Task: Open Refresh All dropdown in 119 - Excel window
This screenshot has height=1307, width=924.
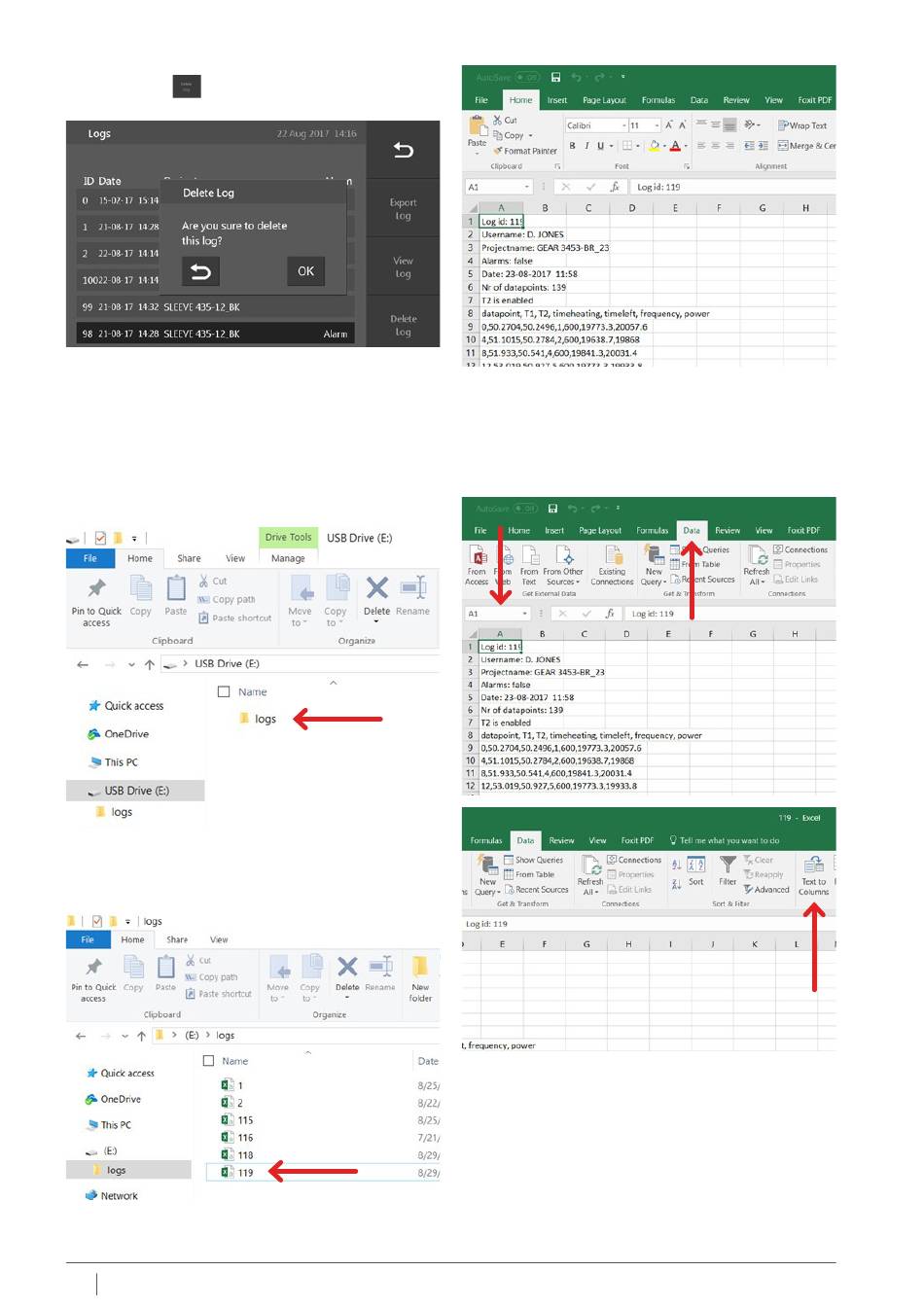Action: 589,875
